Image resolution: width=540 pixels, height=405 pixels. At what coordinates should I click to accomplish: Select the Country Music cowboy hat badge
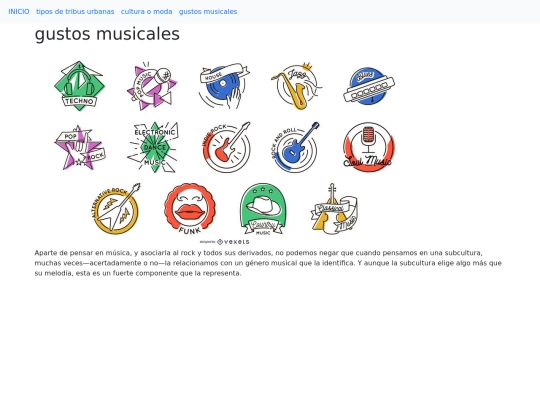(x=263, y=209)
